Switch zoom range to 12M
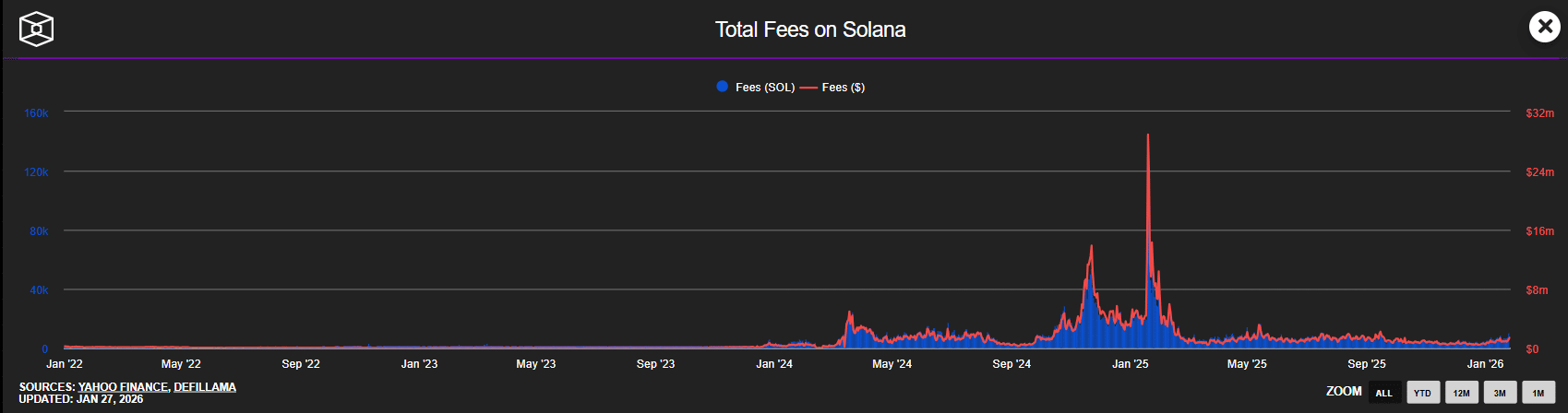 tap(1461, 393)
